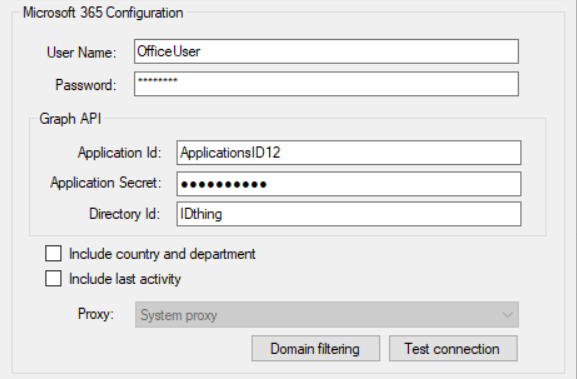
Task: Click the Graph API group label
Action: click(x=70, y=119)
